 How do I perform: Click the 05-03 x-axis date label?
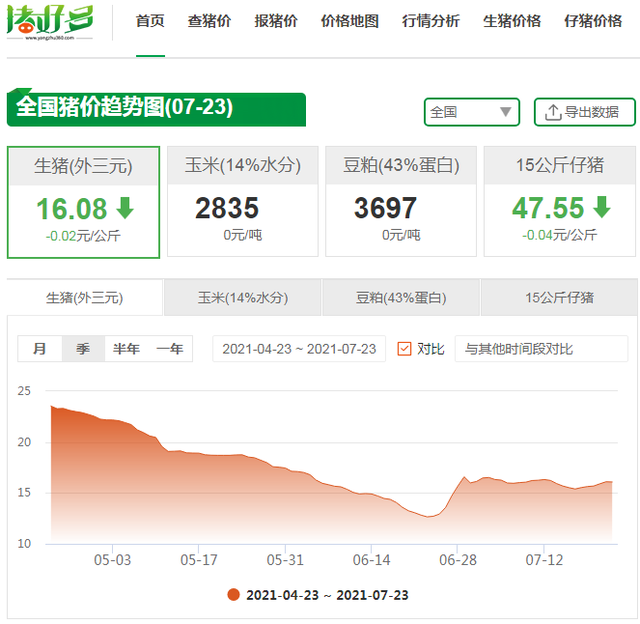113,560
